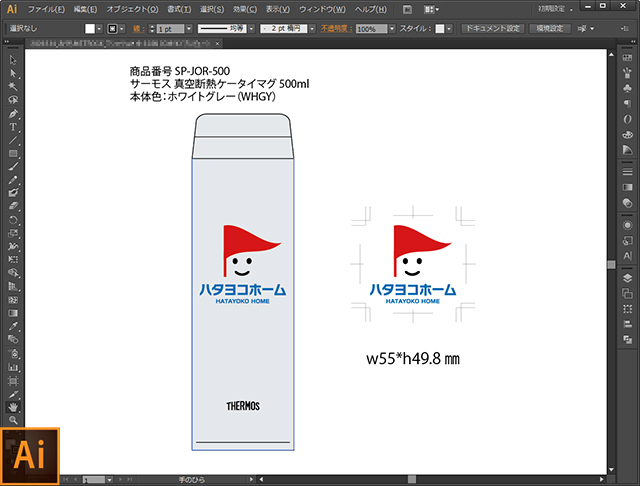Open the Symbols panel icon
Viewport: 640px width, 486px height.
coord(627,88)
